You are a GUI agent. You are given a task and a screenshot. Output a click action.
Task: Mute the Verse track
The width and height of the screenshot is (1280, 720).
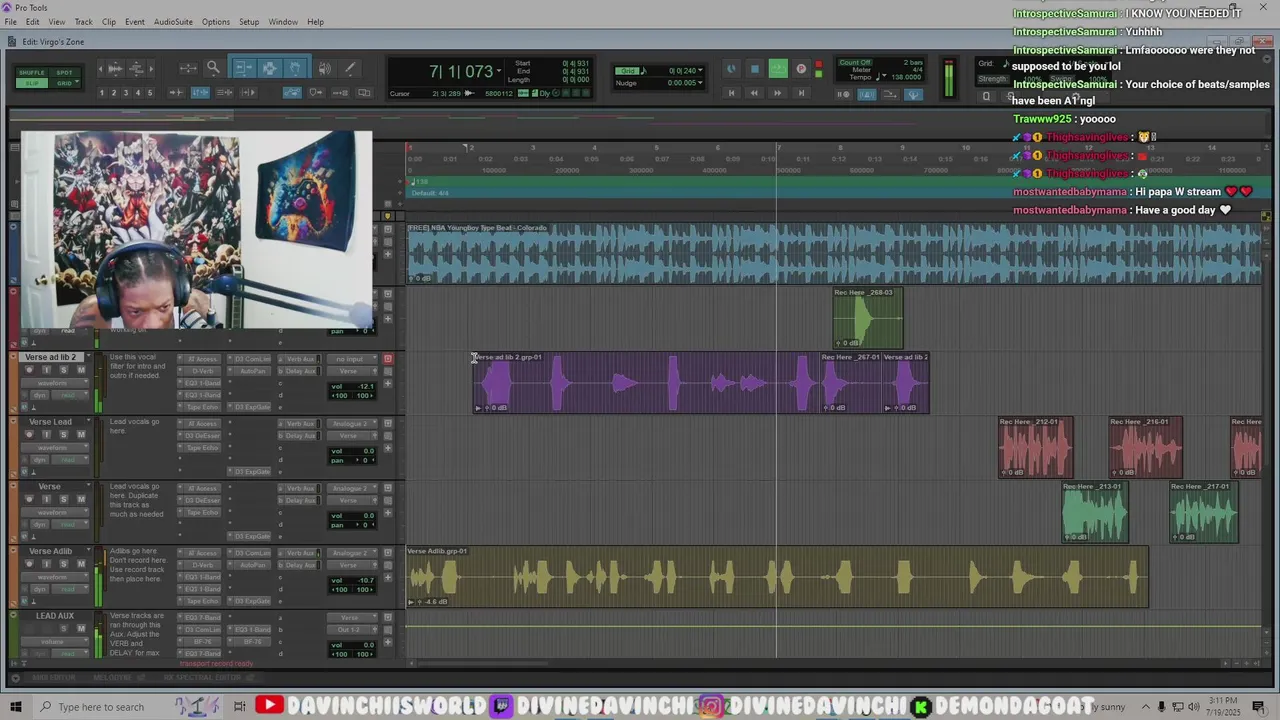click(81, 499)
